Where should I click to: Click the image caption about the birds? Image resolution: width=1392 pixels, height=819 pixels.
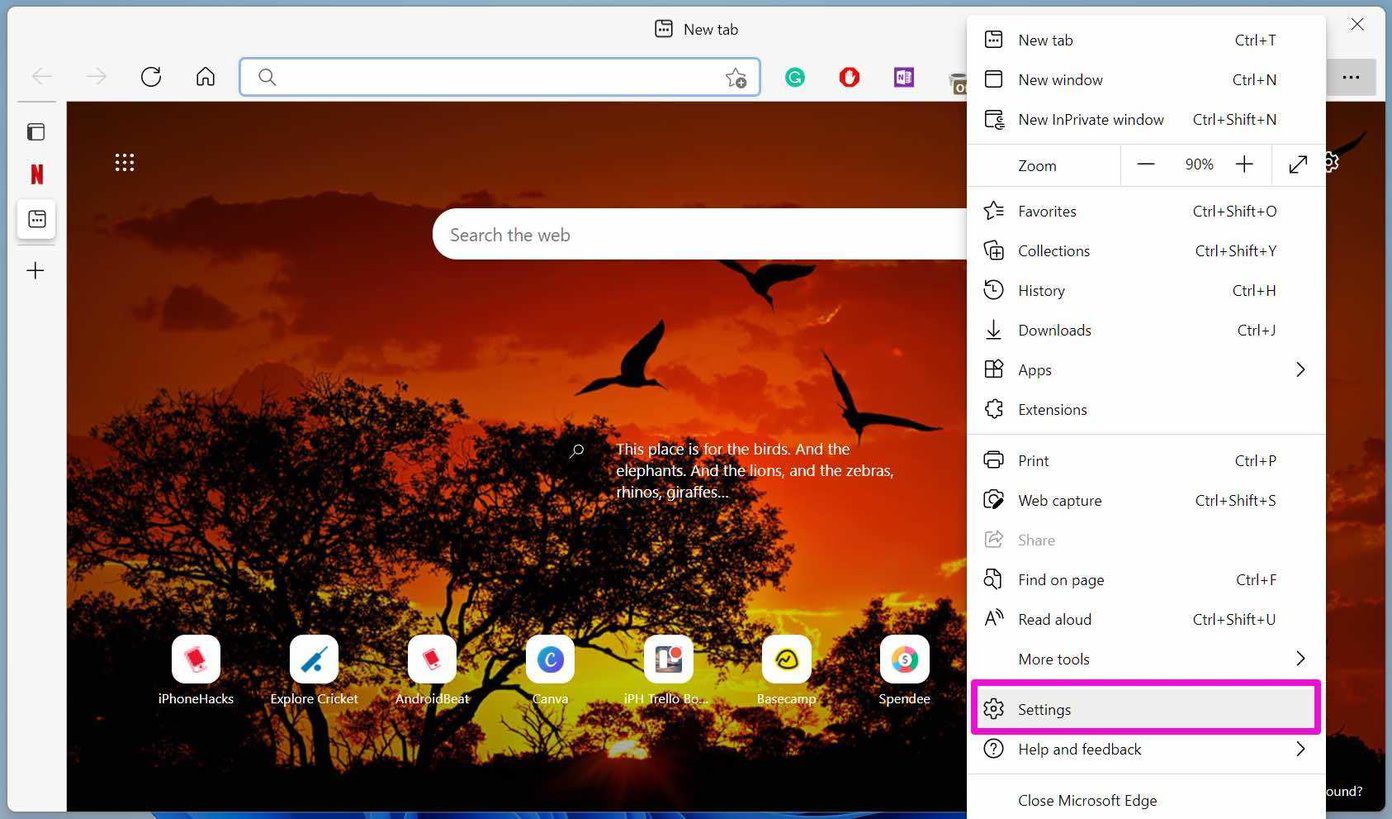[x=755, y=470]
